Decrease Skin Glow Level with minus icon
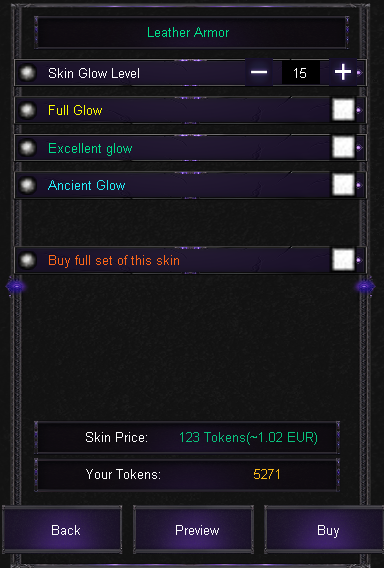 point(259,72)
